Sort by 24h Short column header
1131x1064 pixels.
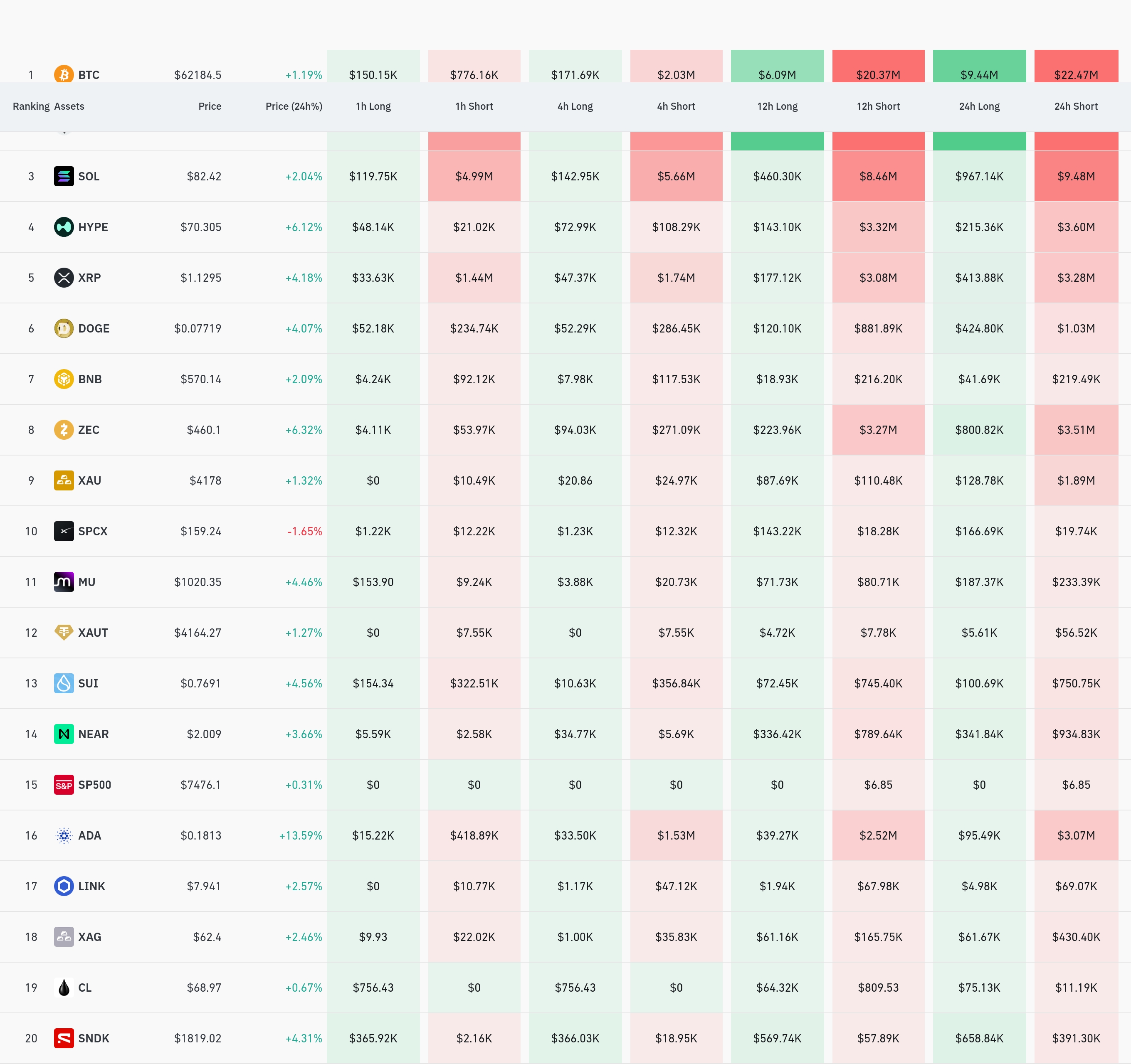pyautogui.click(x=1076, y=106)
